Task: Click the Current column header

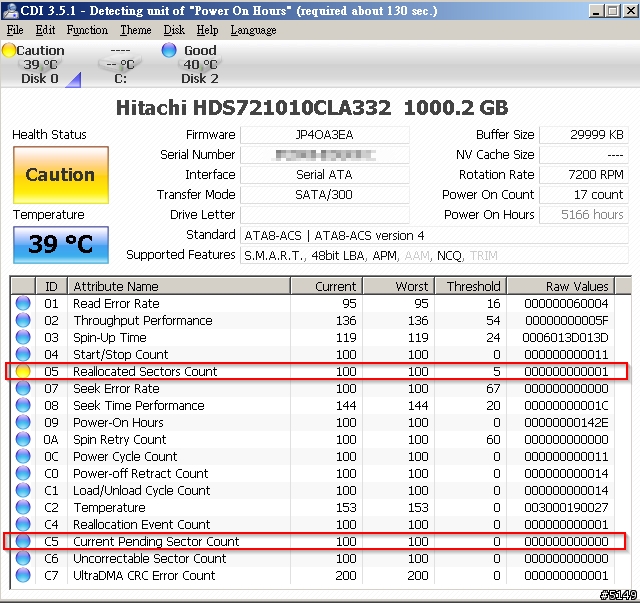Action: click(327, 286)
